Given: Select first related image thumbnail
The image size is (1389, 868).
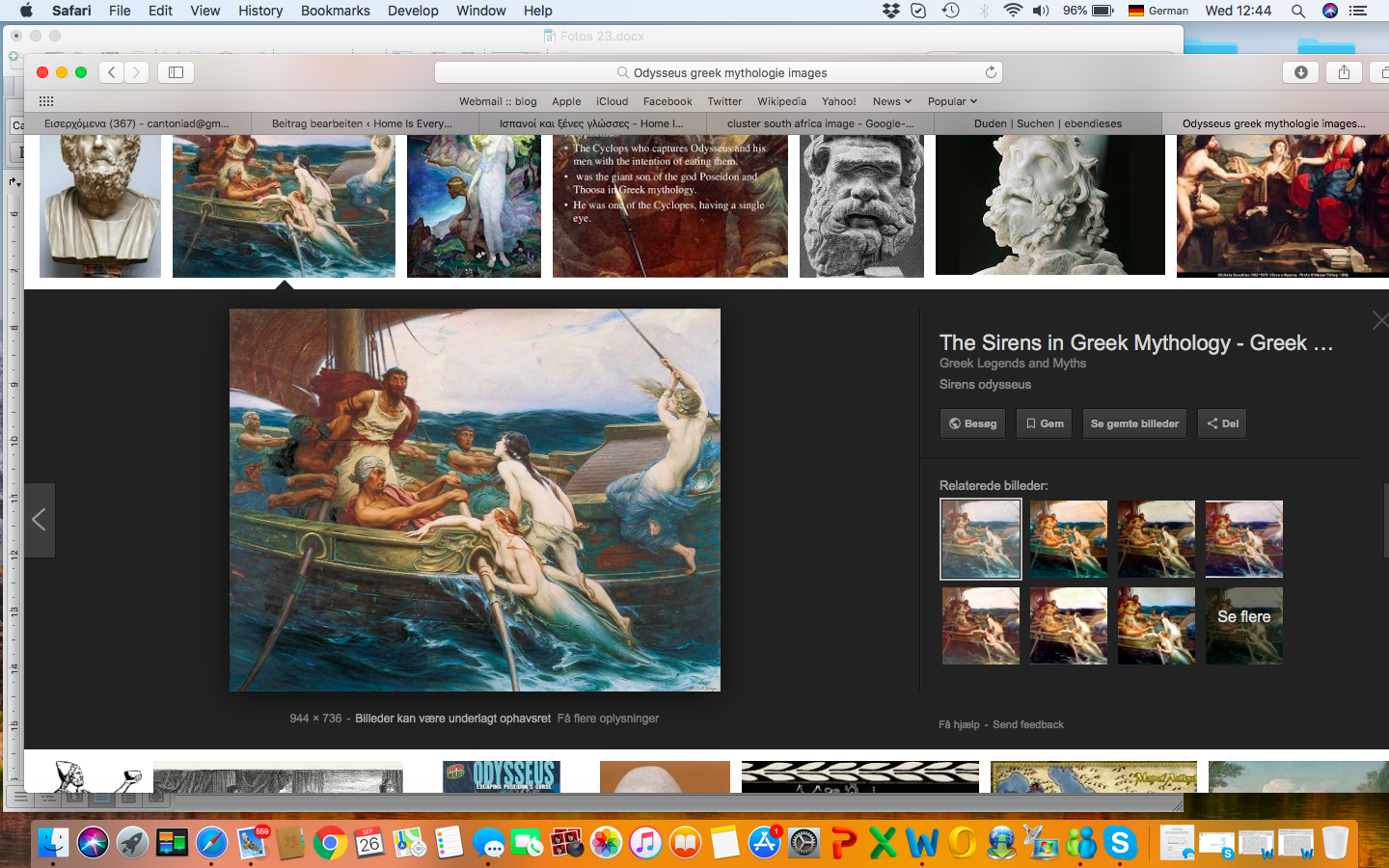Looking at the screenshot, I should (x=981, y=539).
